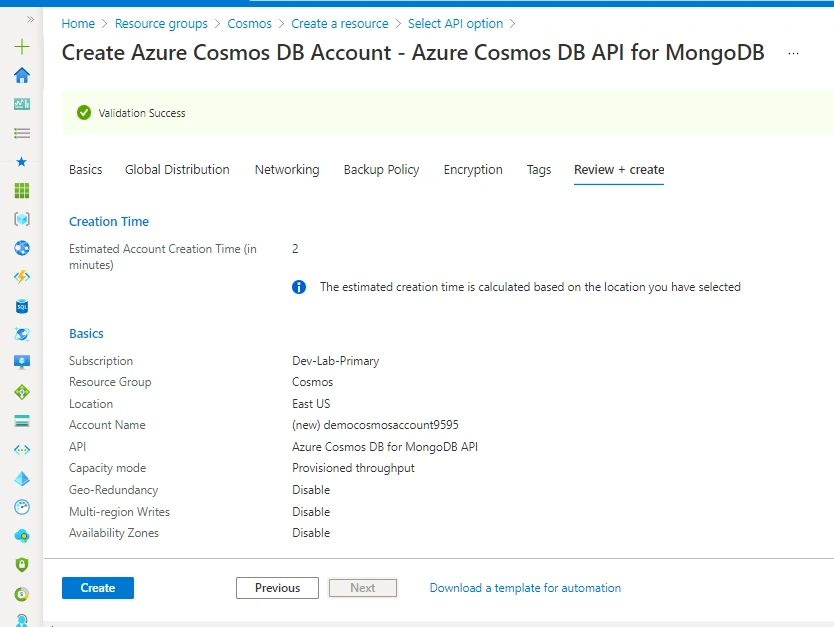The height and width of the screenshot is (627, 834).
Task: Click the Azure Cosmos DB sidebar icon
Action: coord(21,334)
